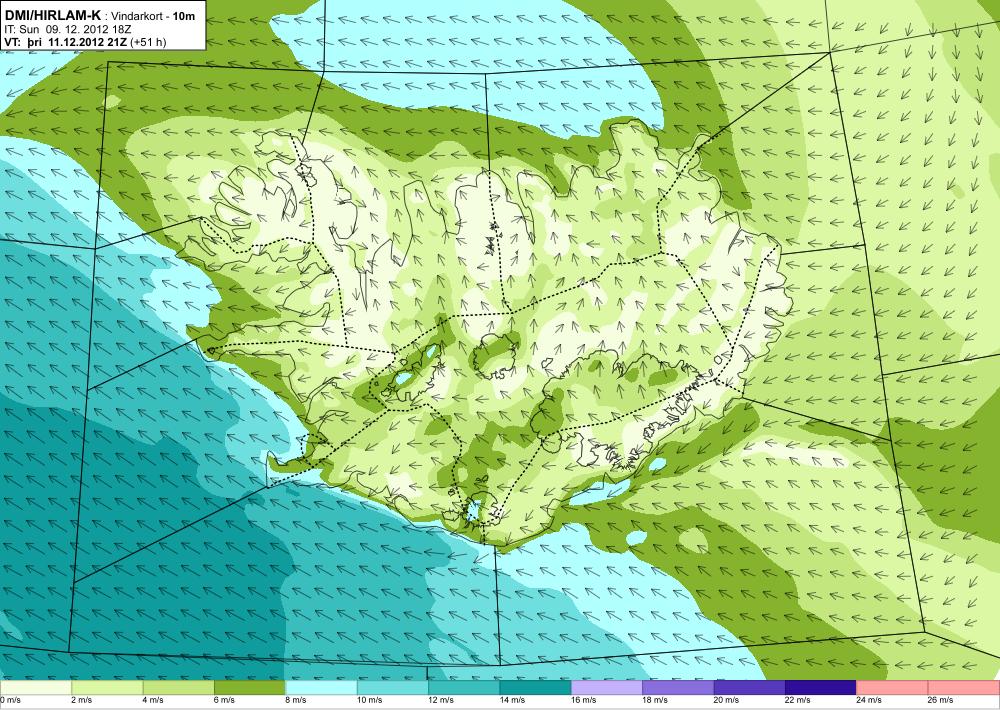Click the '26 m/s' legend label
The width and height of the screenshot is (1000, 710).
click(x=941, y=700)
